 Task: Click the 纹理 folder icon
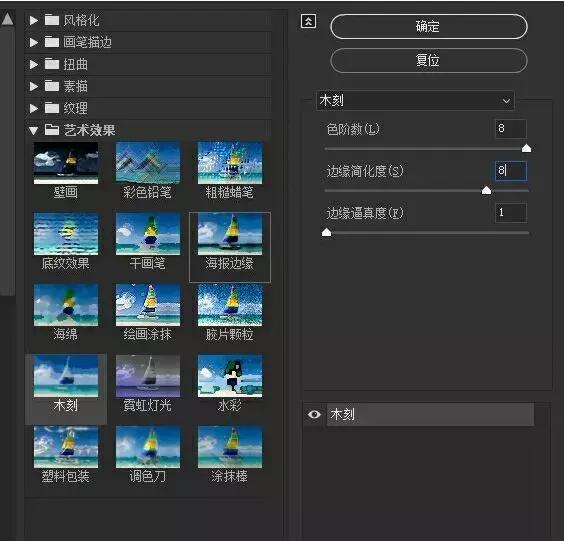[x=52, y=108]
